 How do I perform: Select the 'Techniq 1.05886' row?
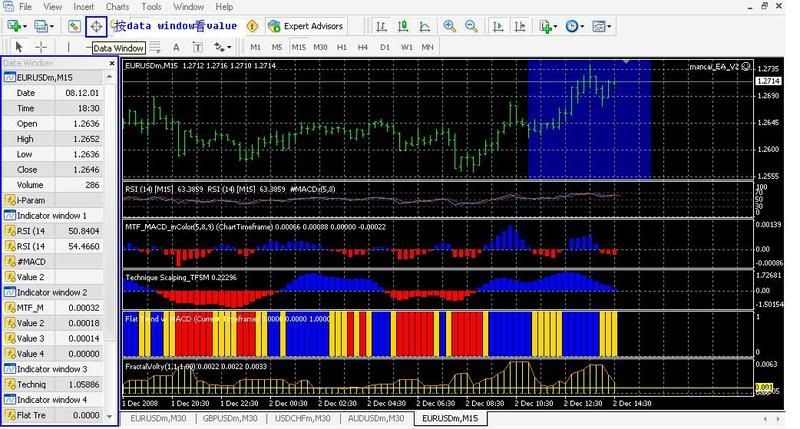pos(53,384)
